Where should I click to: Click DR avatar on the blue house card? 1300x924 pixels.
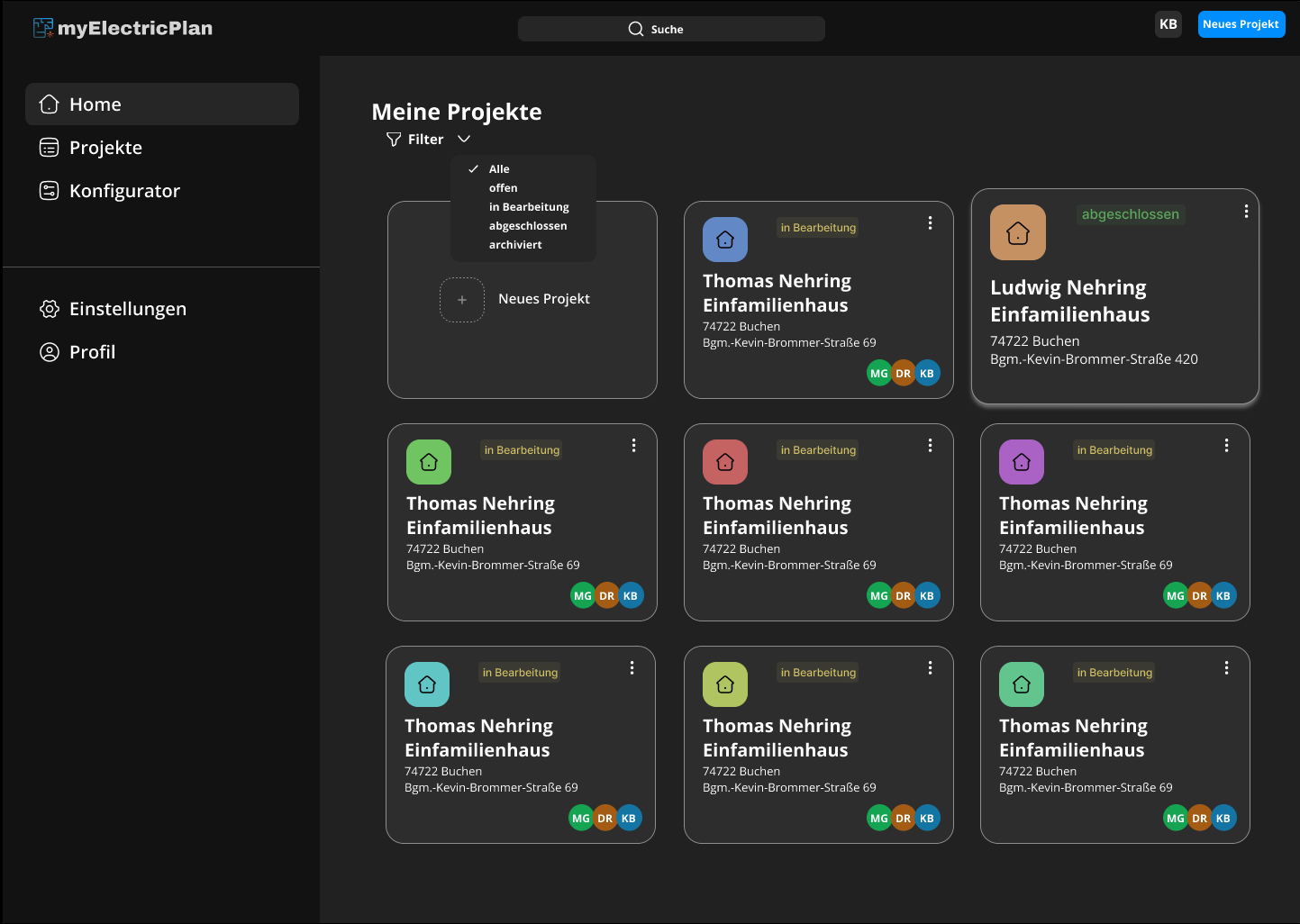(903, 373)
